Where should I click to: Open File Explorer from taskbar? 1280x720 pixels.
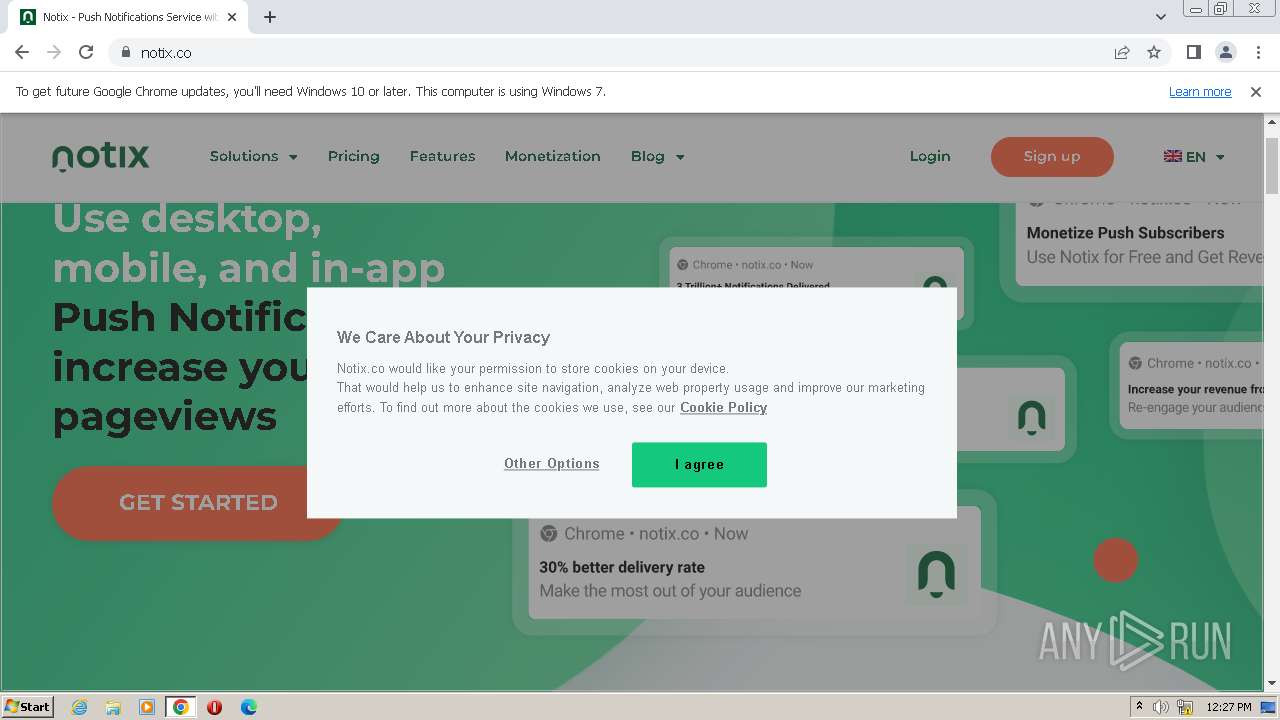coord(113,707)
